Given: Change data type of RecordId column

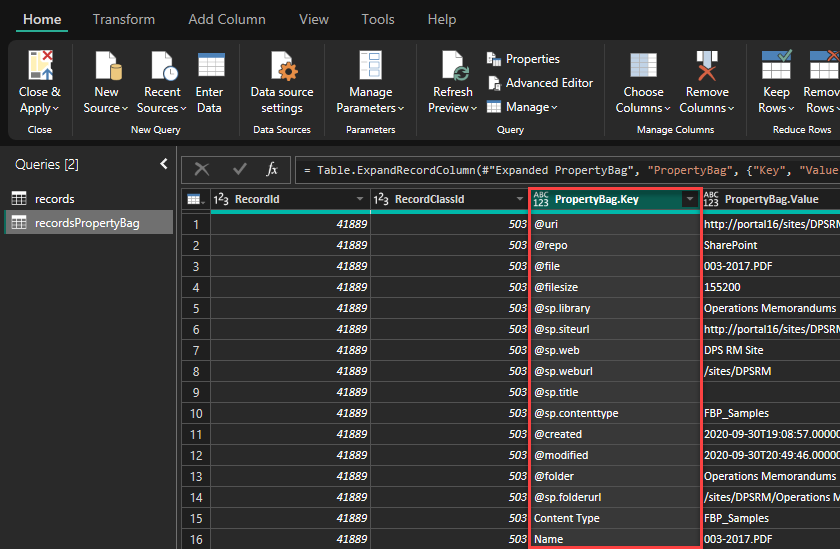Looking at the screenshot, I should pyautogui.click(x=220, y=199).
